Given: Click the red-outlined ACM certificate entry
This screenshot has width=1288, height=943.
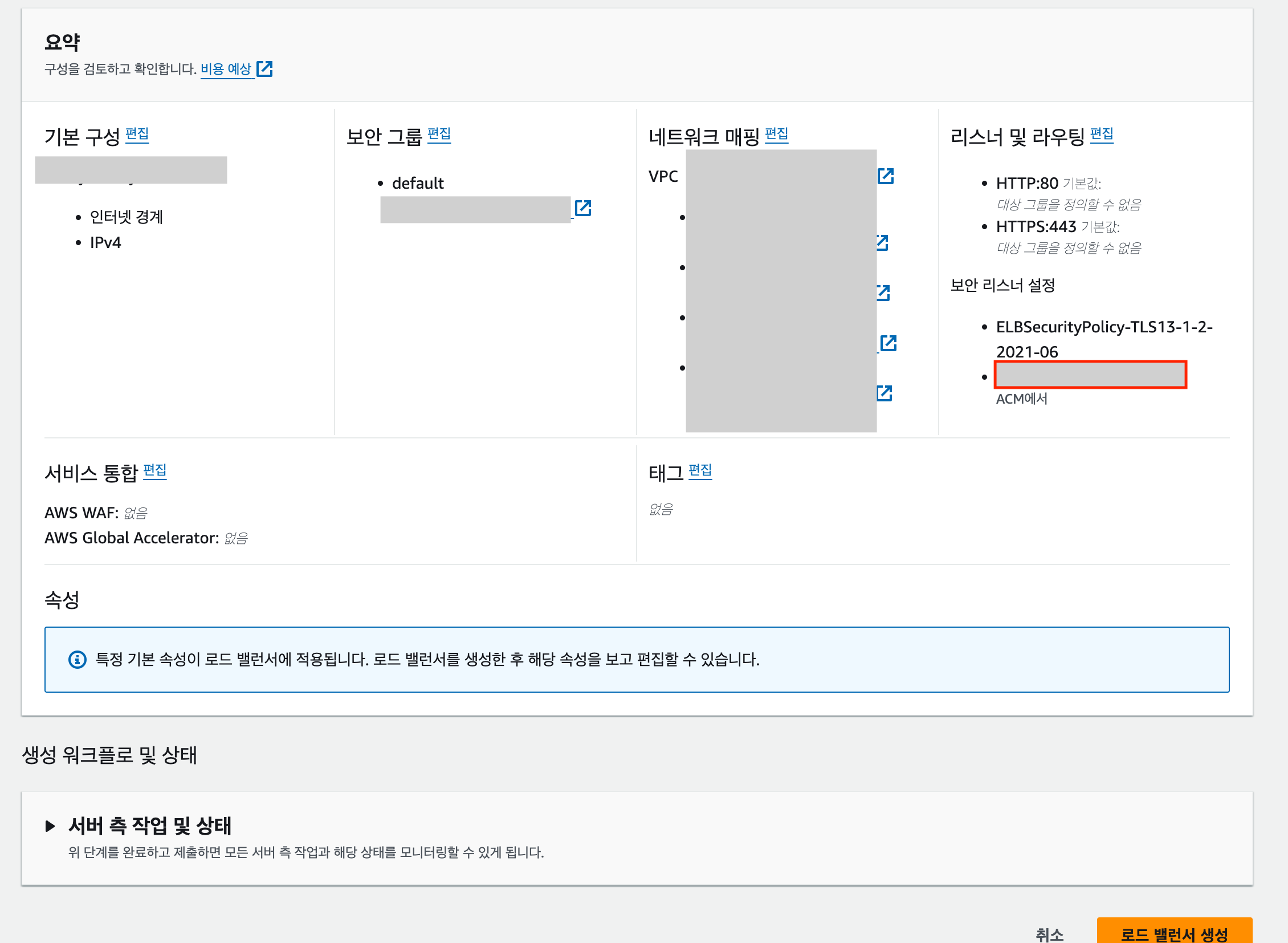Looking at the screenshot, I should [x=1091, y=375].
